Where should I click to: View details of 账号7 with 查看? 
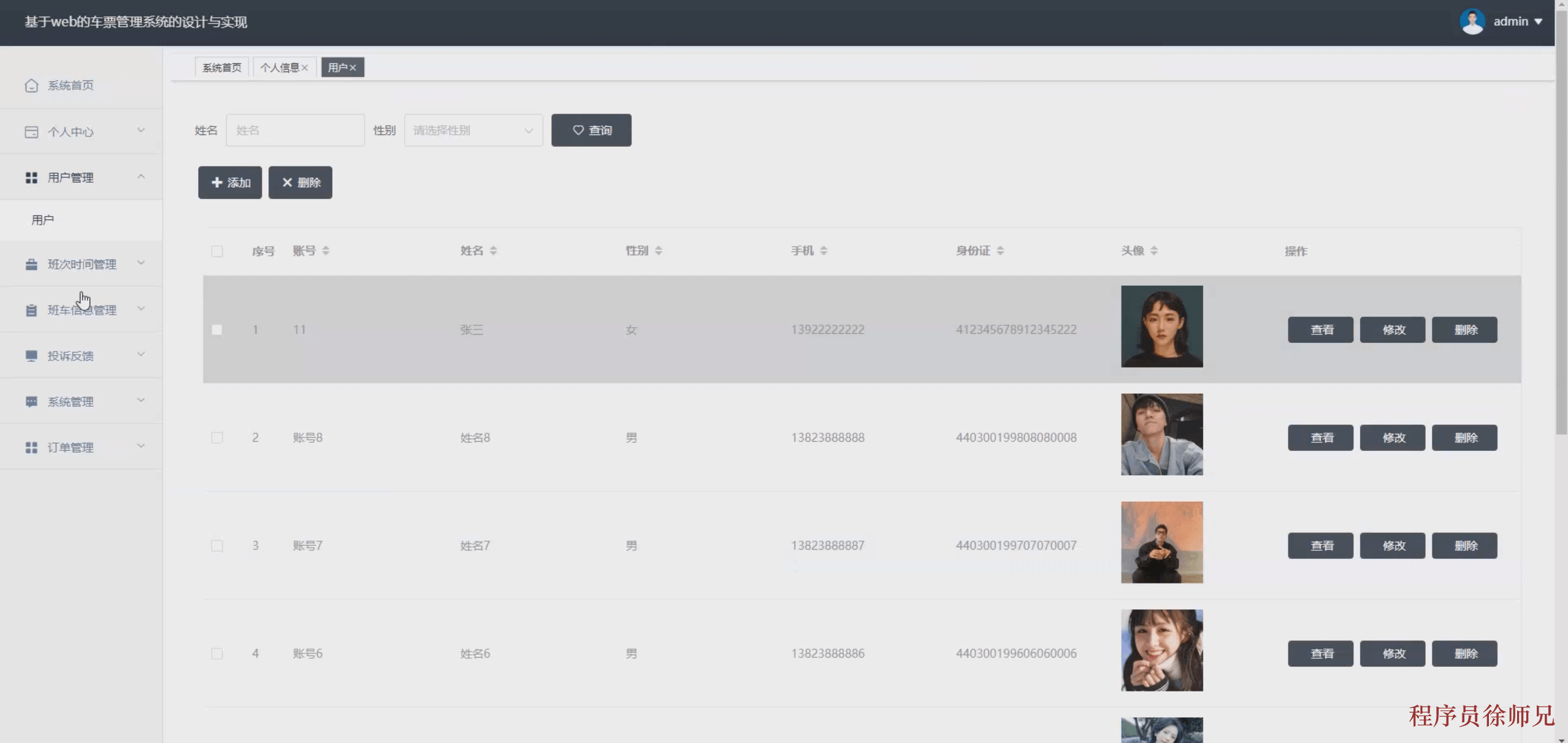(1320, 546)
